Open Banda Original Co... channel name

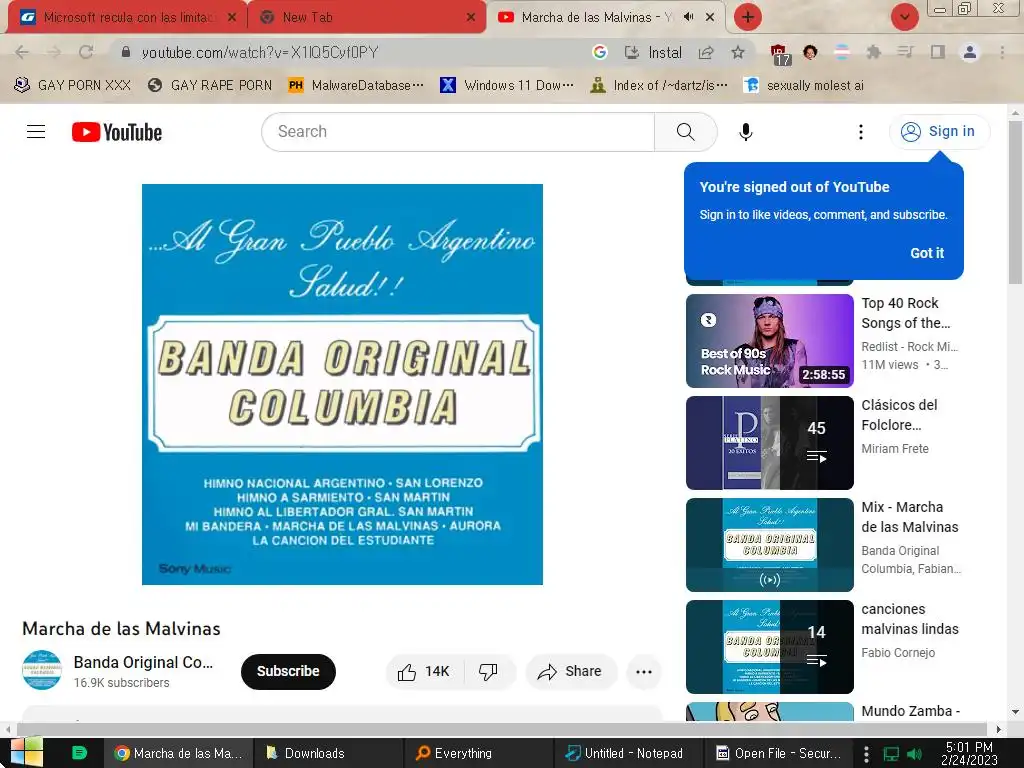143,662
